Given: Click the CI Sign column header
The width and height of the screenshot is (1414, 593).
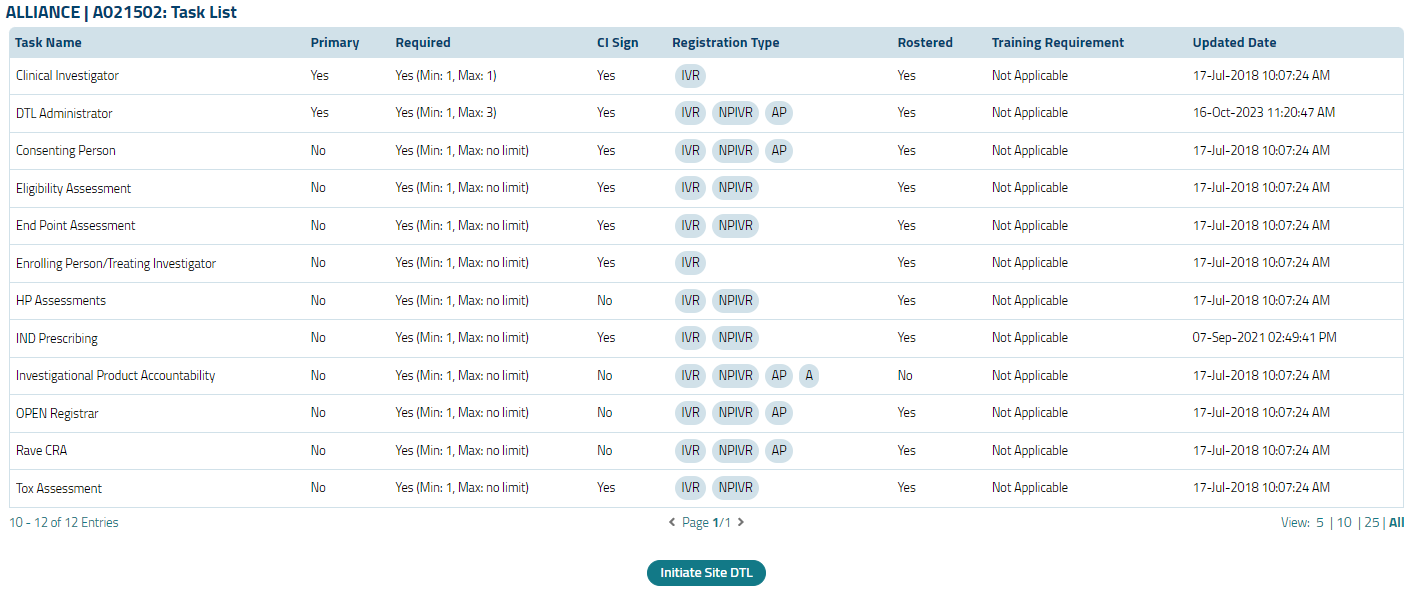Looking at the screenshot, I should (x=617, y=43).
